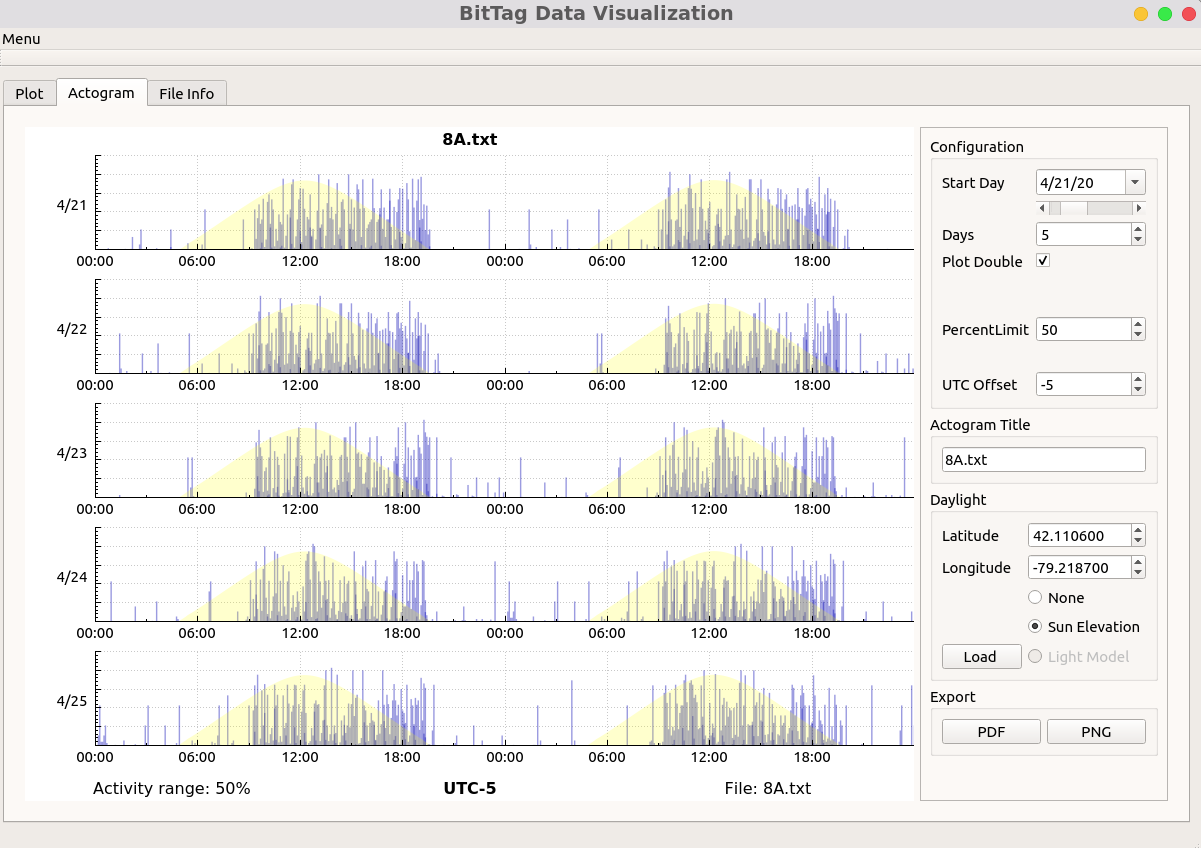Select the Sun Elevation radio button
Image resolution: width=1201 pixels, height=848 pixels.
1036,626
